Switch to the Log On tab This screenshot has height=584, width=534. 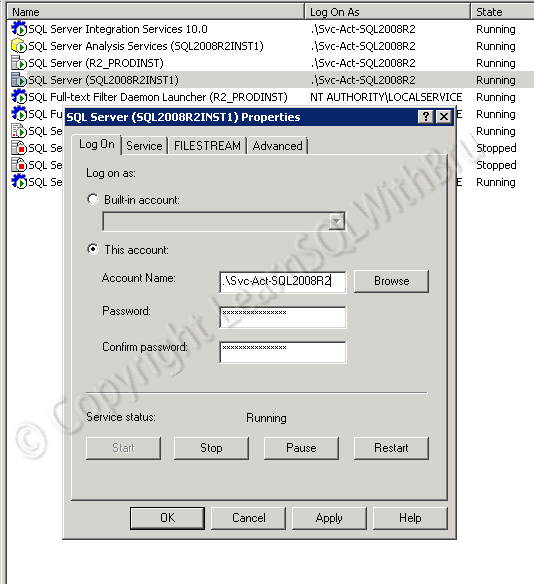tap(96, 145)
